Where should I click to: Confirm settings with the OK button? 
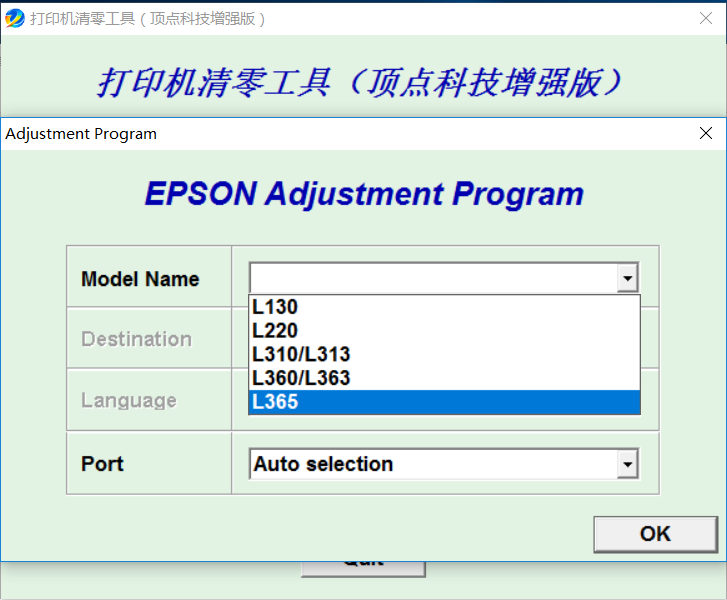point(655,534)
